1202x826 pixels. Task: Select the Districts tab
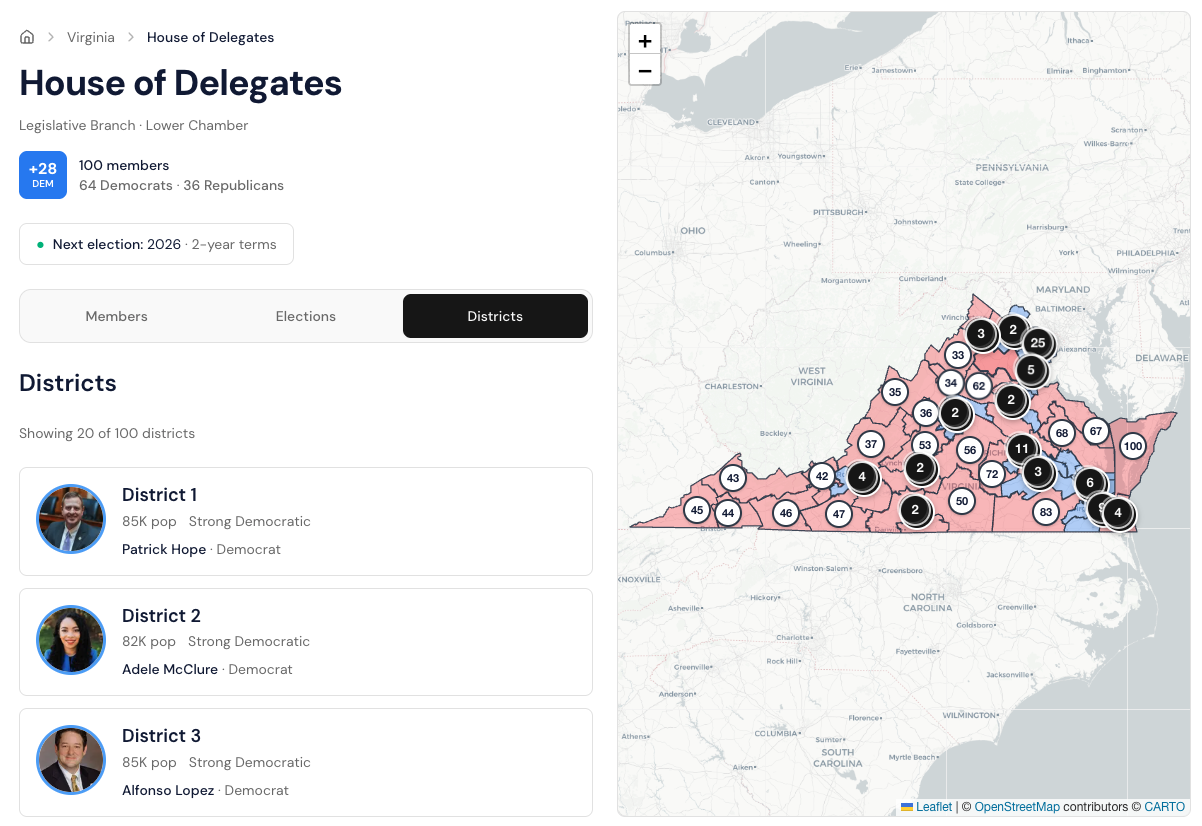pyautogui.click(x=495, y=316)
